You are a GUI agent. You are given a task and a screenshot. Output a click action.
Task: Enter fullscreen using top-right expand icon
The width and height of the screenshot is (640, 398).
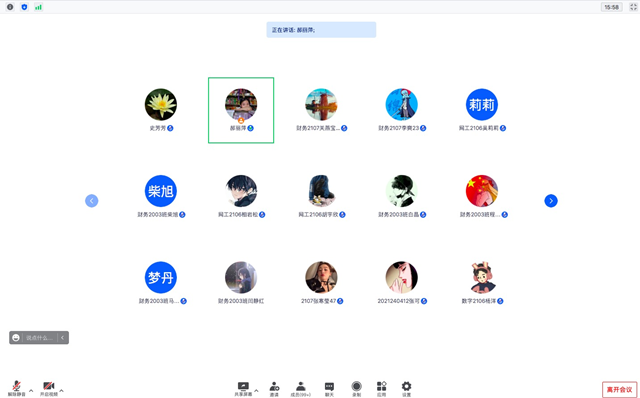click(x=633, y=7)
